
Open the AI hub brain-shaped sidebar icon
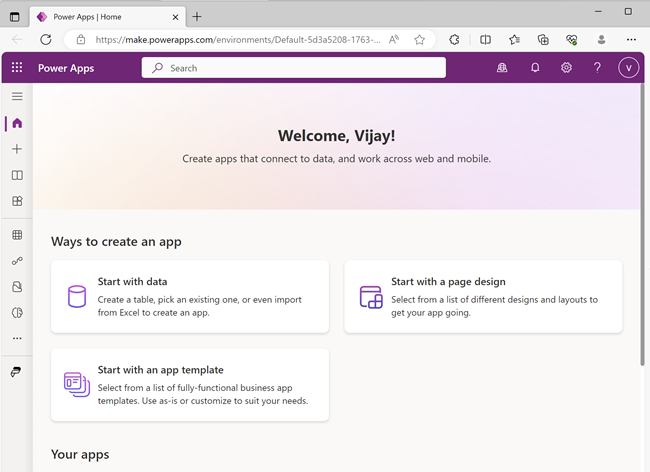17,313
